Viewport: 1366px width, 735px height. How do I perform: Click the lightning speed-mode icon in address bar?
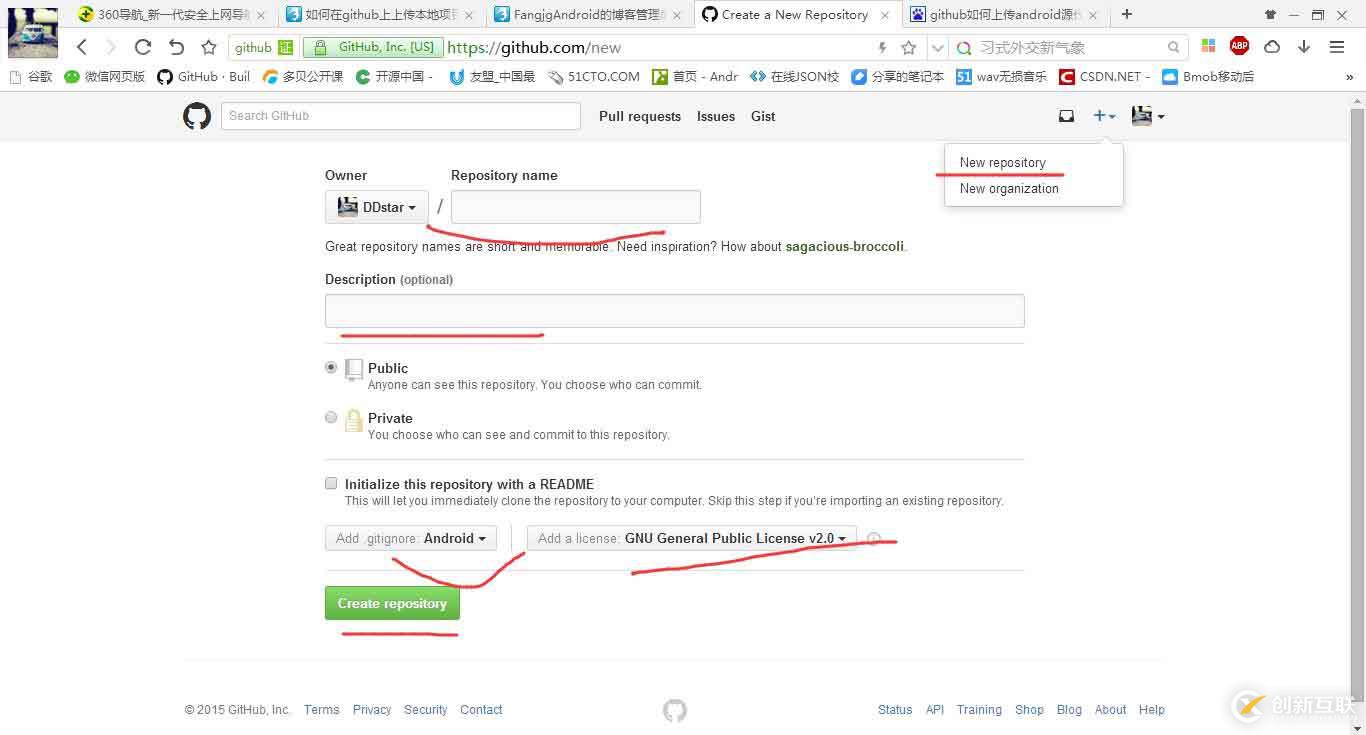pyautogui.click(x=882, y=47)
